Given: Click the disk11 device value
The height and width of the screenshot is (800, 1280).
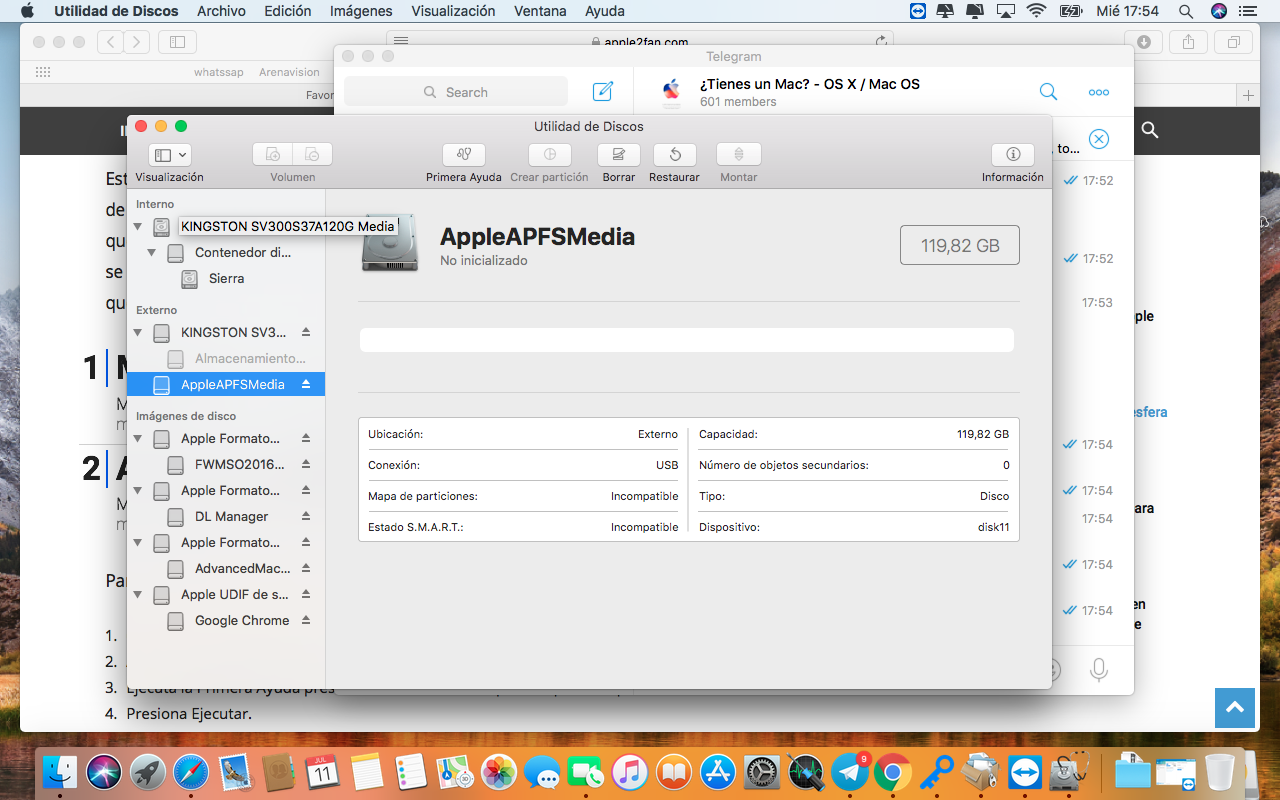Looking at the screenshot, I should point(993,527).
